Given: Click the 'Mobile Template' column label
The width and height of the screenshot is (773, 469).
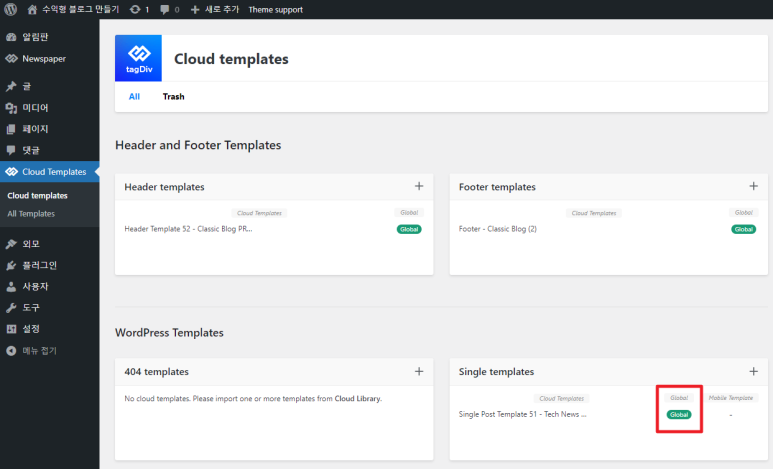Looking at the screenshot, I should (731, 398).
